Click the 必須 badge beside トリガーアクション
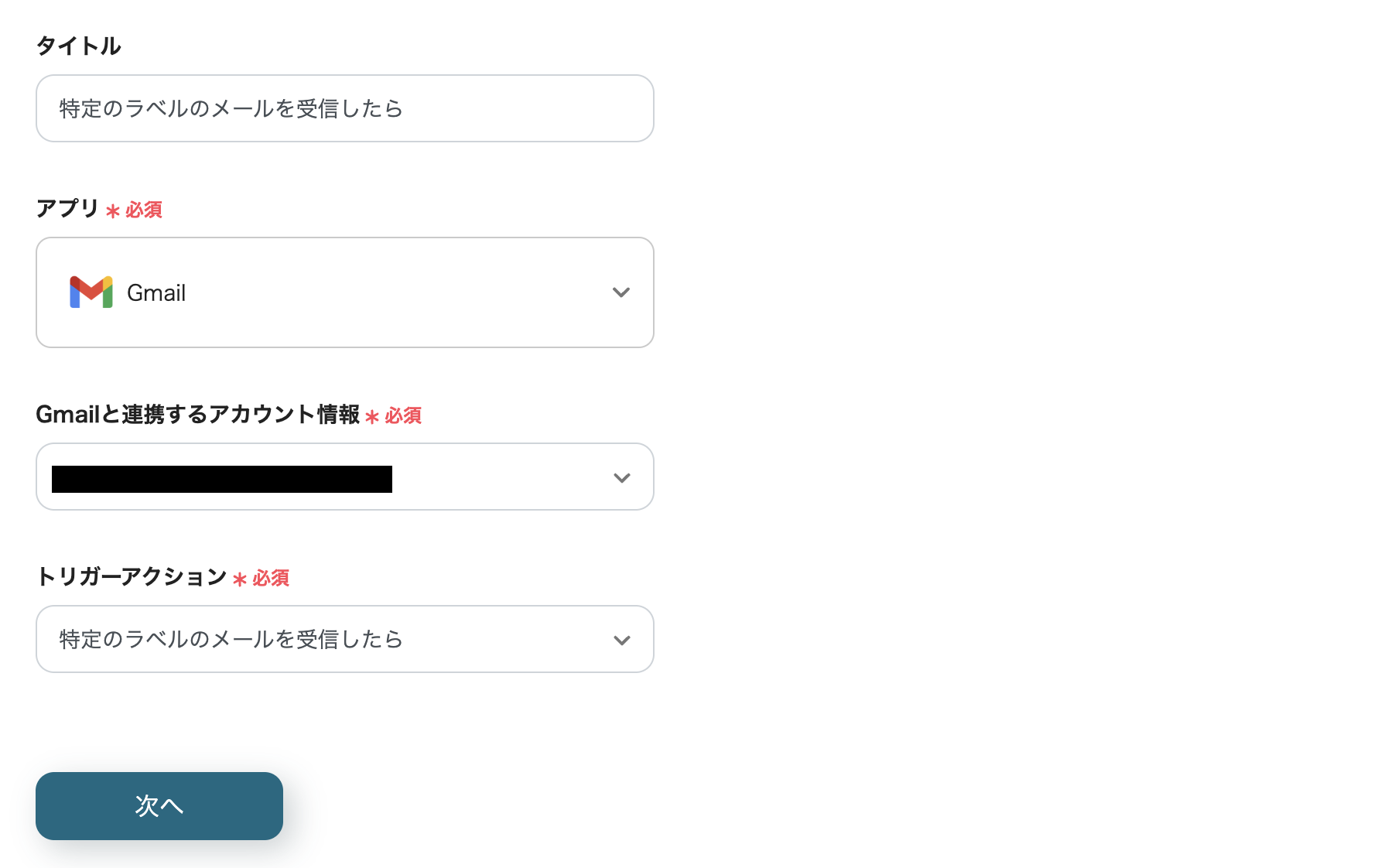 coord(271,579)
